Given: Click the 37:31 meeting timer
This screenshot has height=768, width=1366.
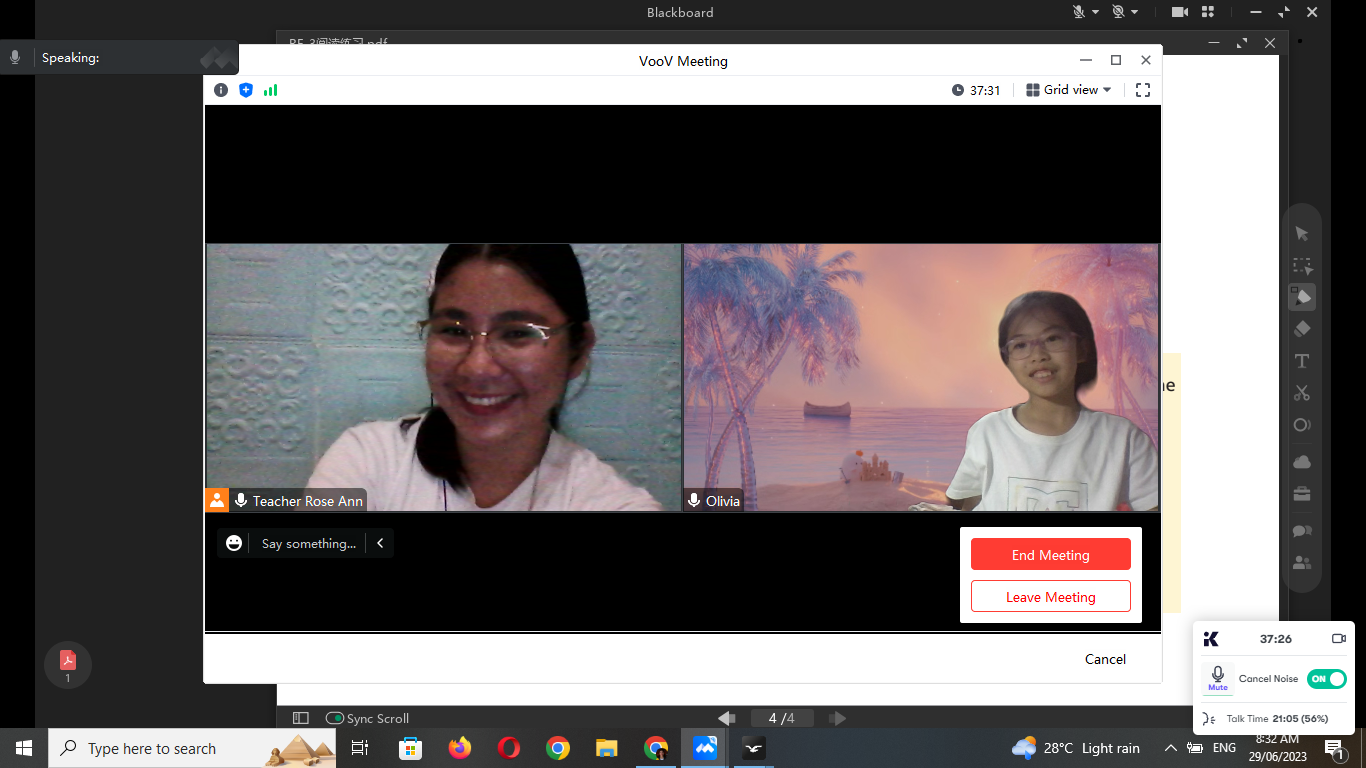Looking at the screenshot, I should [976, 90].
